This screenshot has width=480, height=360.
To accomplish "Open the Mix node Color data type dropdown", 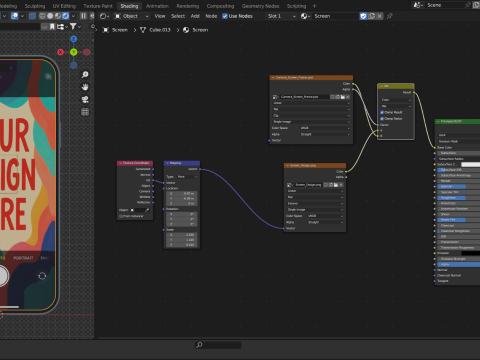I will 396,100.
